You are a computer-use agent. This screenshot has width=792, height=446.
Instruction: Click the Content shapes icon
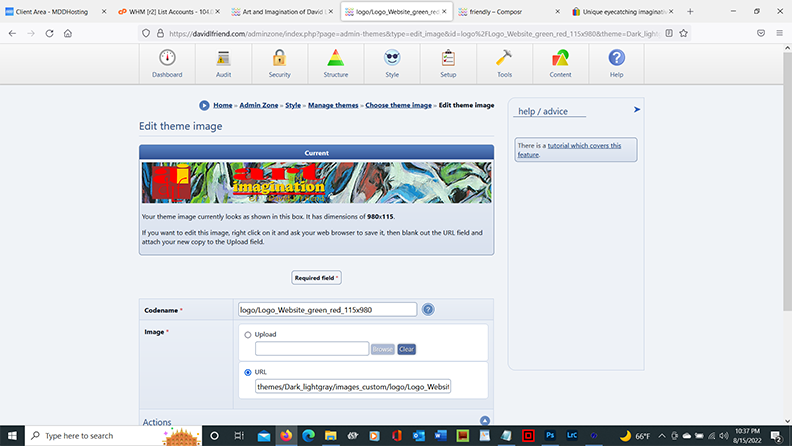(560, 61)
